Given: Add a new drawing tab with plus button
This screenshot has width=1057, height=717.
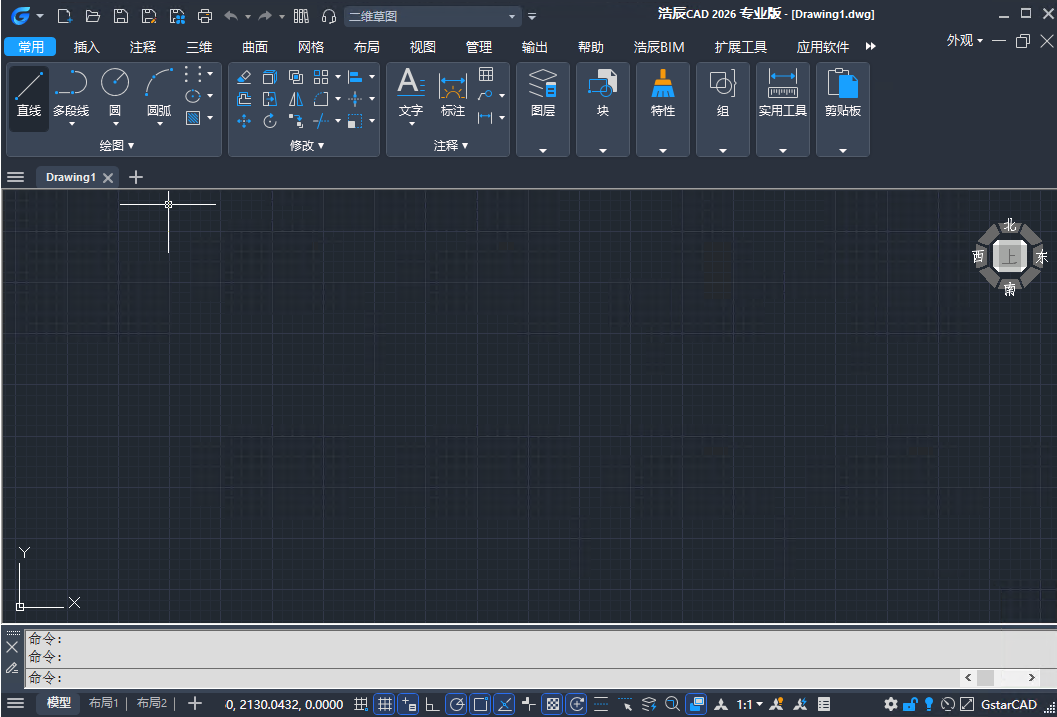Looking at the screenshot, I should [136, 177].
